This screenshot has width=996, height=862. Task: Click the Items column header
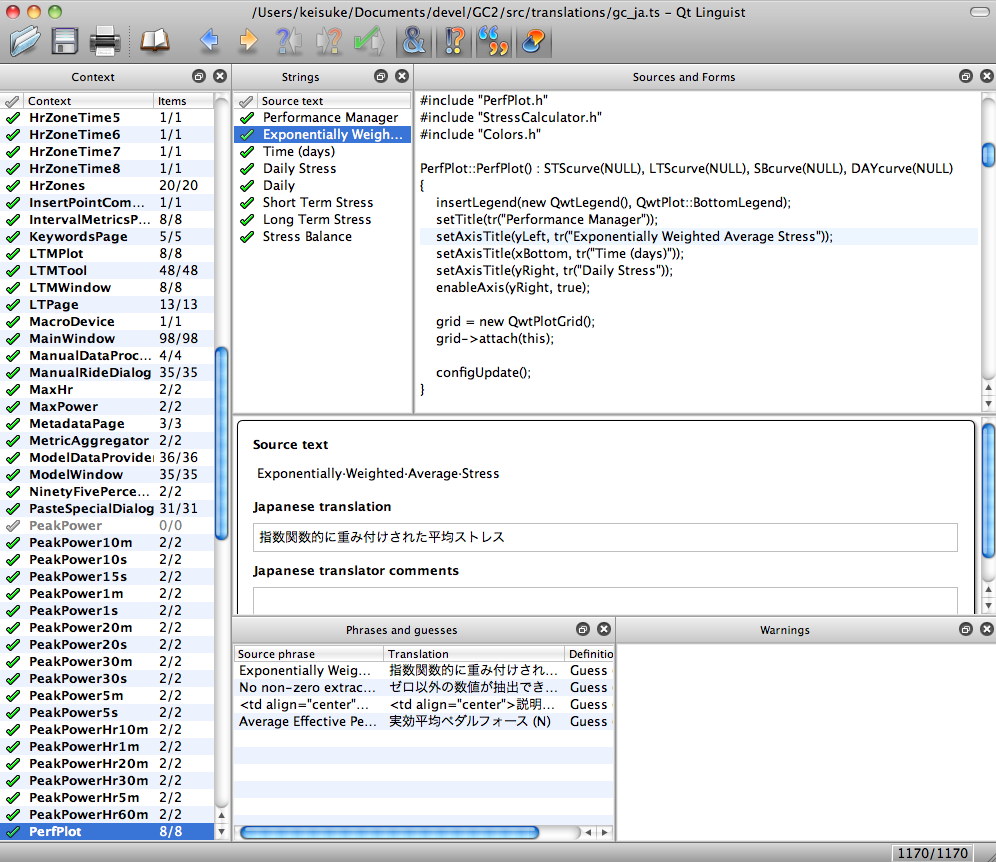[x=183, y=101]
